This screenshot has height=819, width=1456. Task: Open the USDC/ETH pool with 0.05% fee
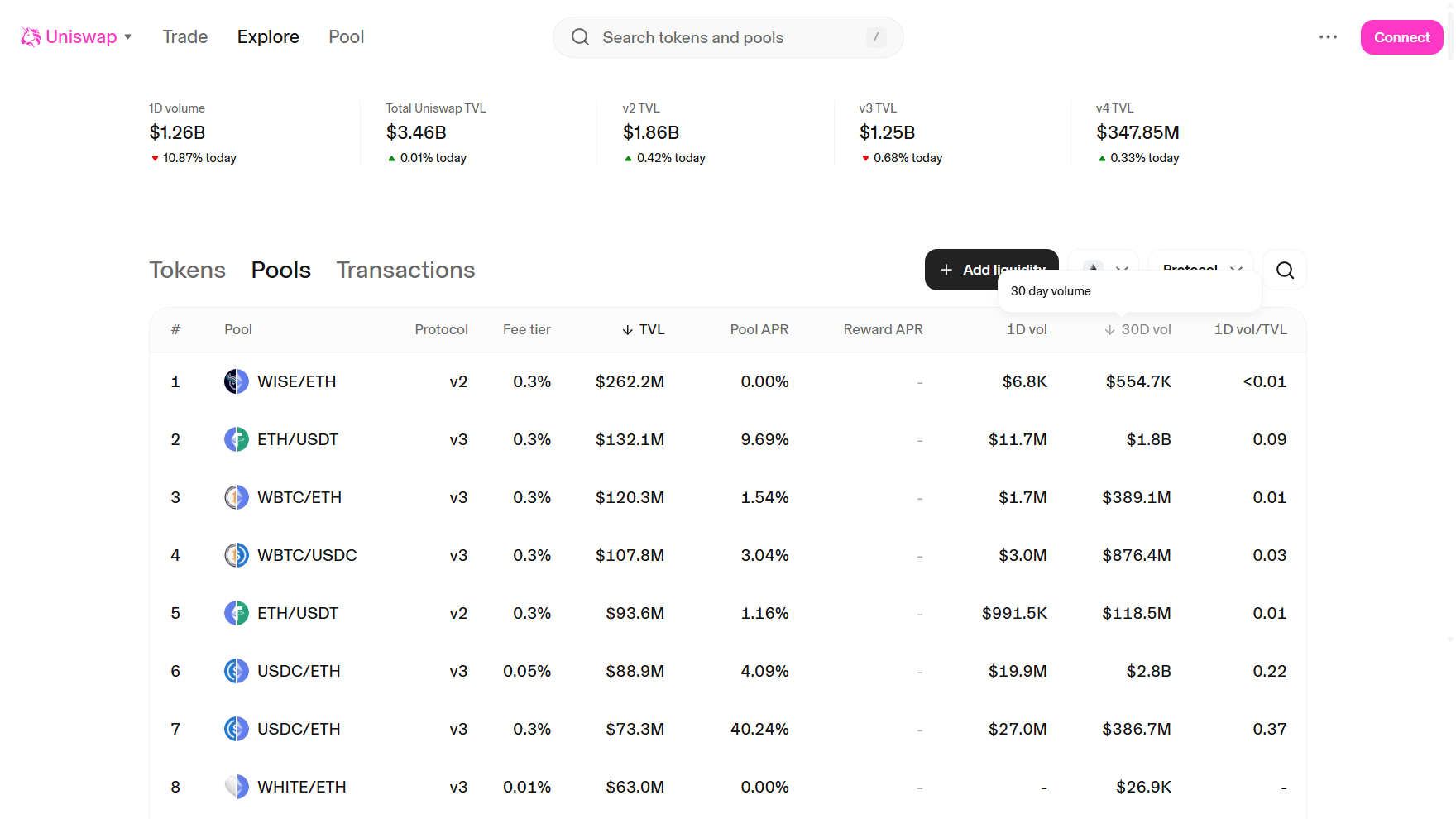pyautogui.click(x=728, y=671)
